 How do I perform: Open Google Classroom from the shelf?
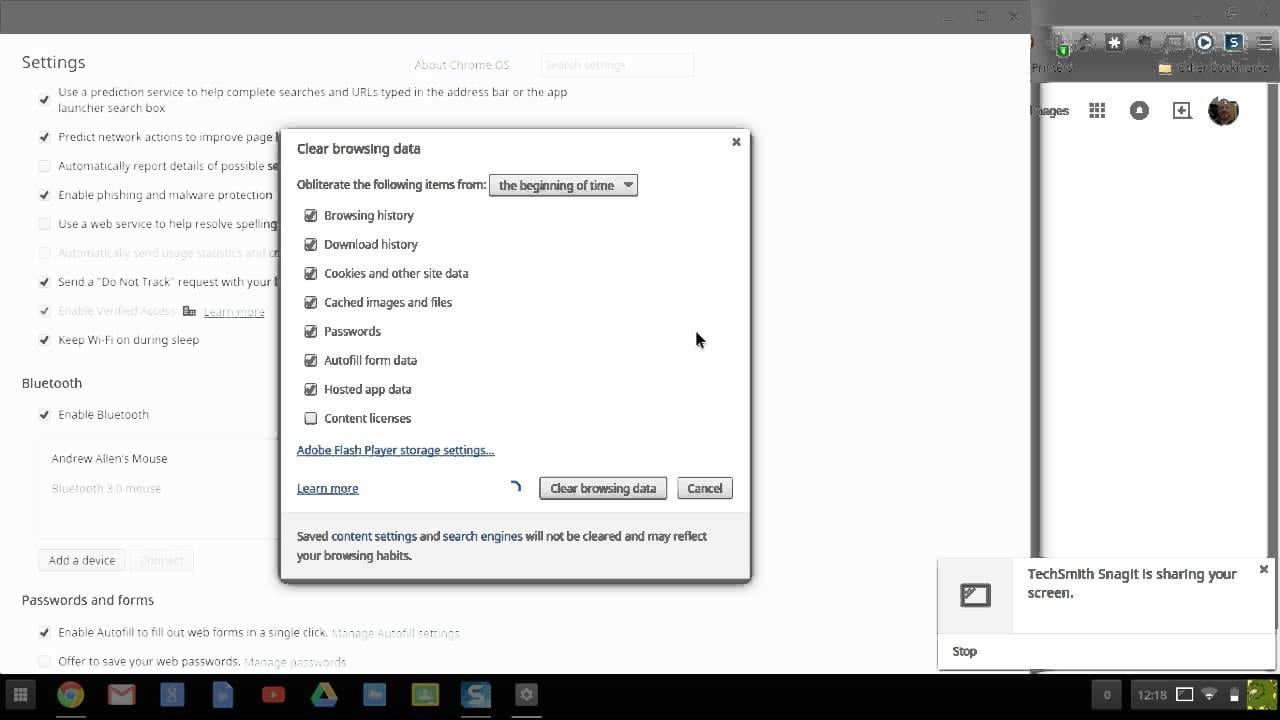point(425,695)
